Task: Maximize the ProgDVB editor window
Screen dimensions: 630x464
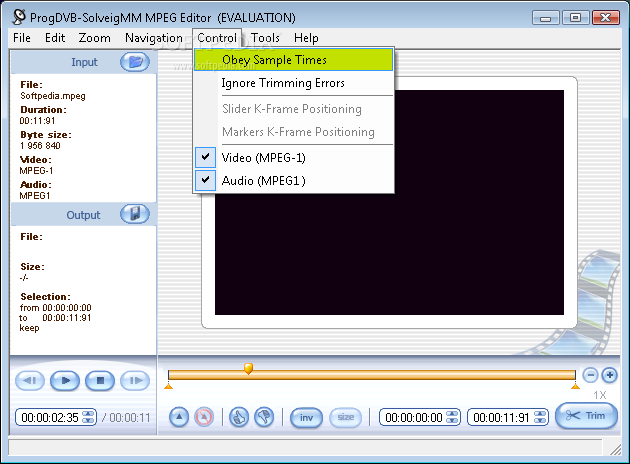Action: (575, 18)
